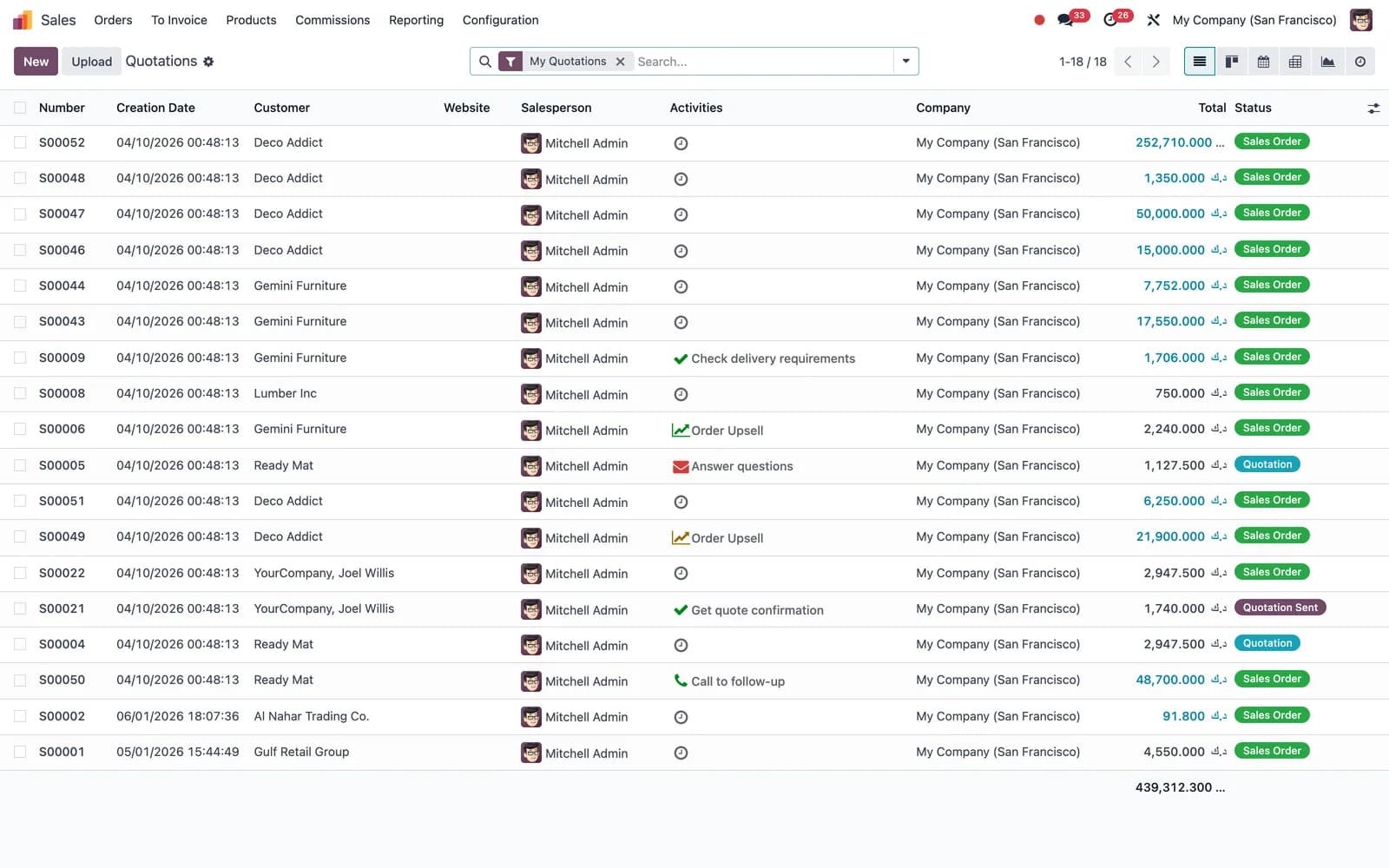1389x868 pixels.
Task: Open the Reporting menu
Action: click(x=416, y=20)
